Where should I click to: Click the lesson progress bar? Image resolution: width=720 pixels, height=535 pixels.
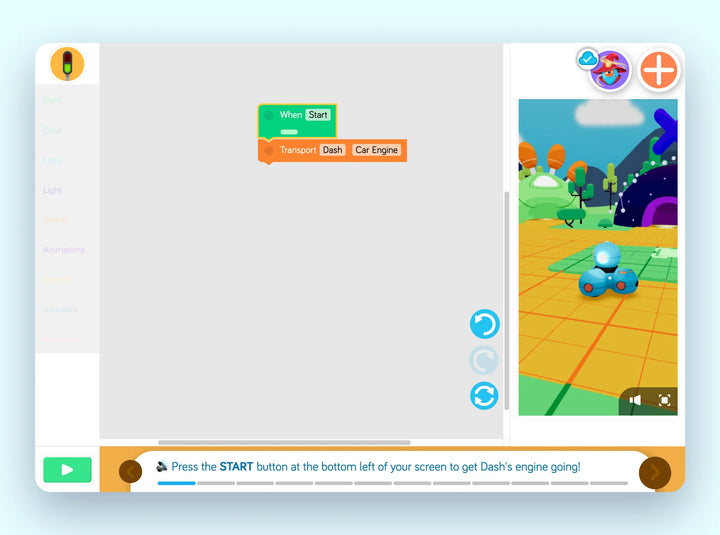392,483
